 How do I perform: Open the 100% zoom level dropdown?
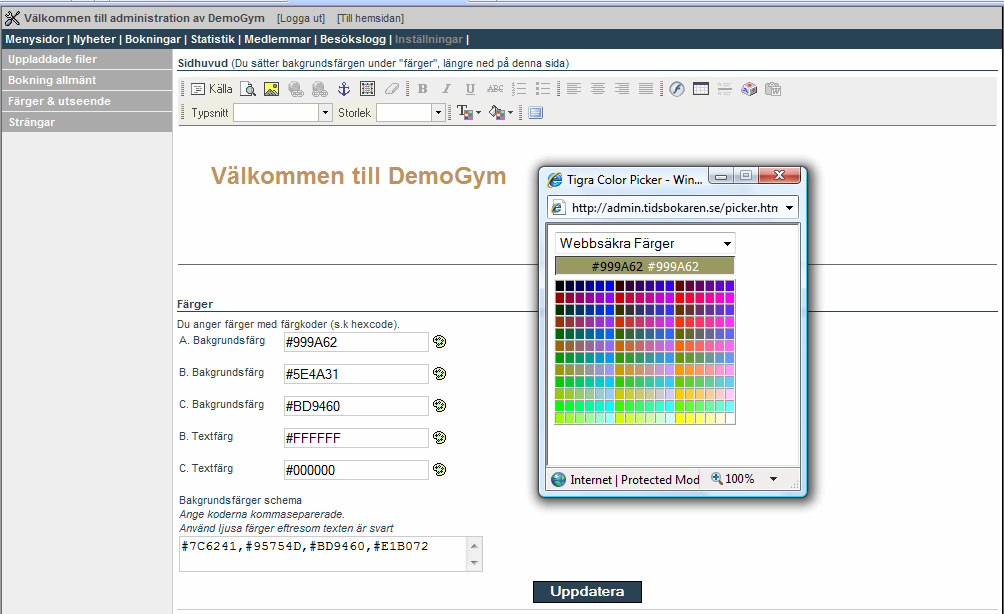773,479
